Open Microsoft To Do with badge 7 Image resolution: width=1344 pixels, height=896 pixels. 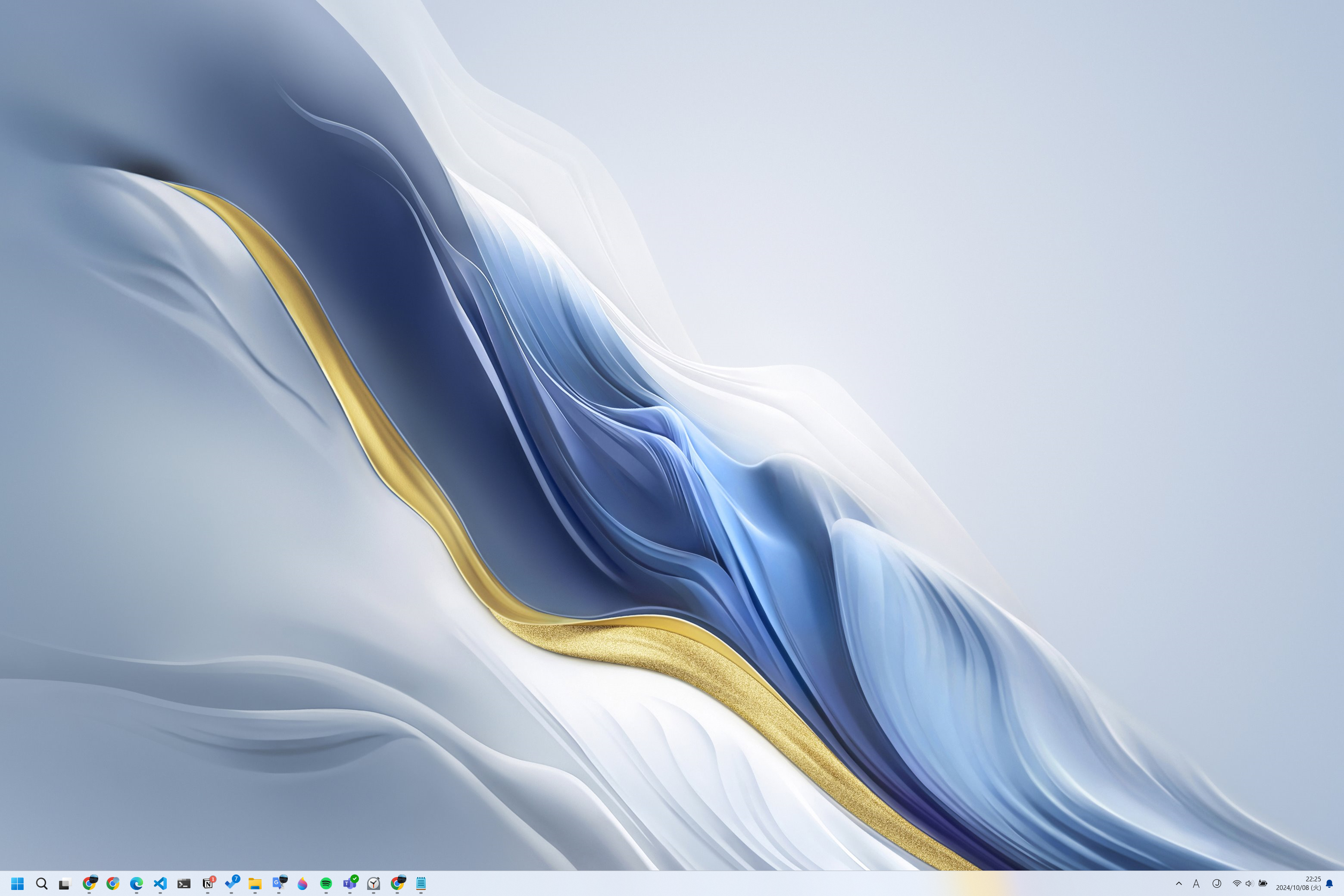[x=231, y=884]
